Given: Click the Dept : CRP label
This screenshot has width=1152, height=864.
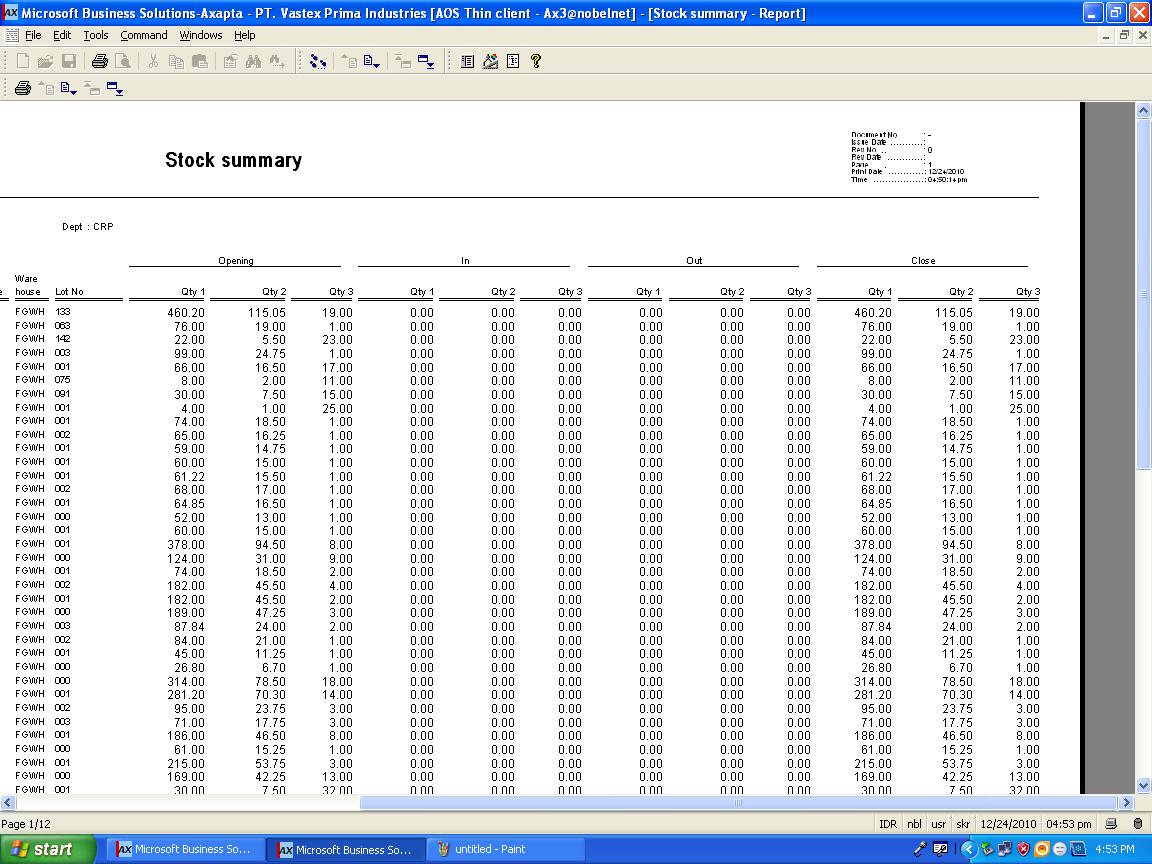Looking at the screenshot, I should click(87, 226).
